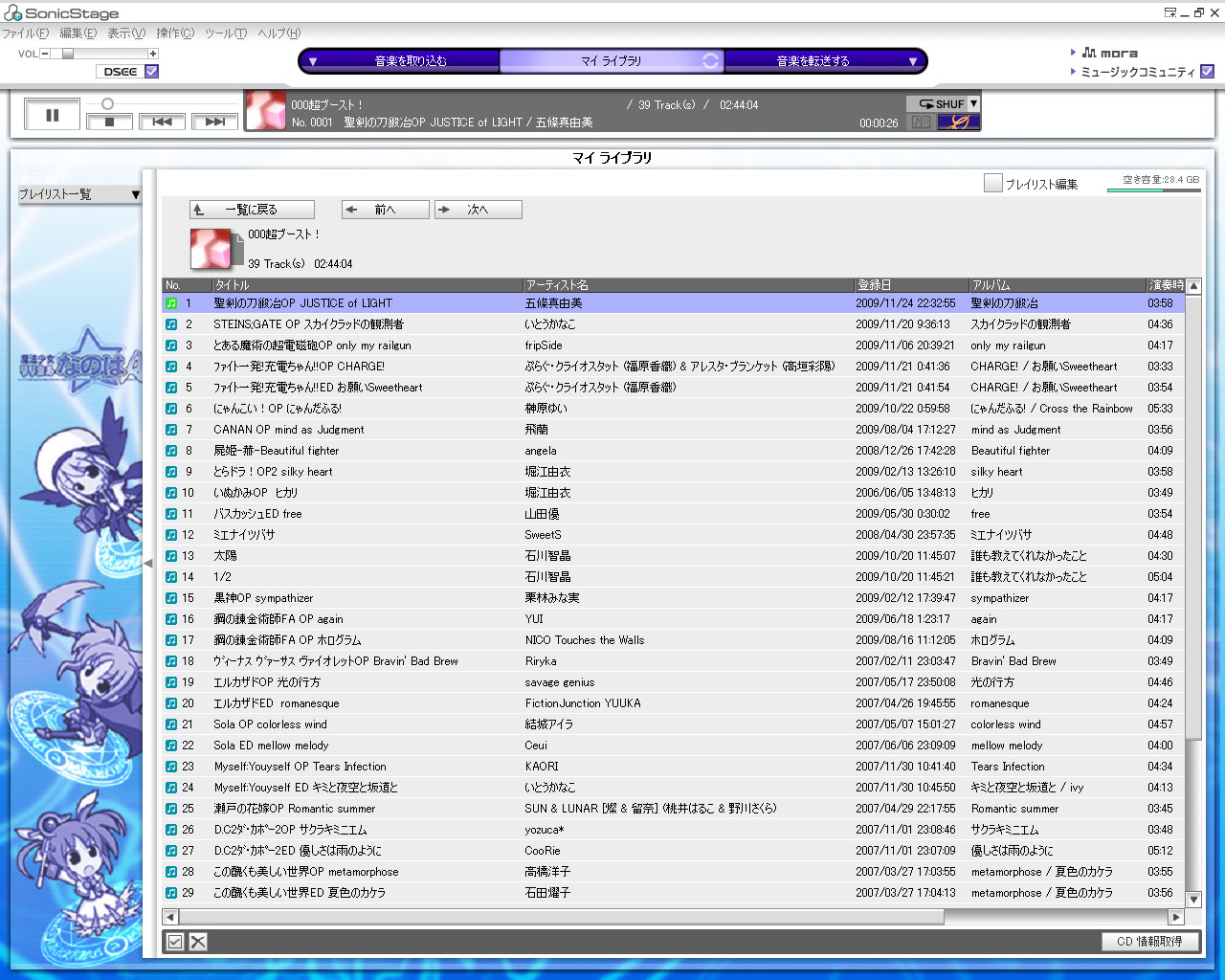The height and width of the screenshot is (980, 1225).
Task: Click the check-all icon in bottom bar
Action: 175,942
